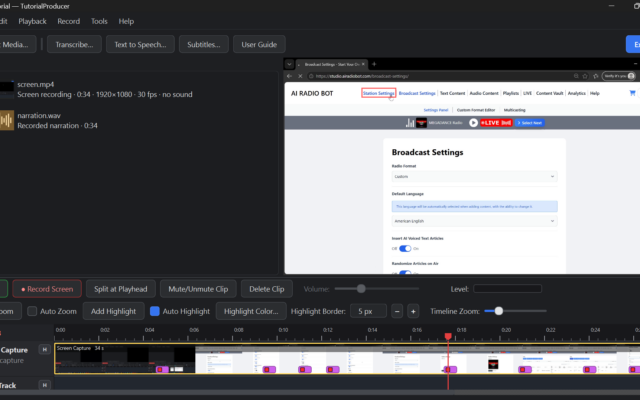Close the Broadcast Settings browser tab
This screenshot has height=400, width=640.
(363, 64)
